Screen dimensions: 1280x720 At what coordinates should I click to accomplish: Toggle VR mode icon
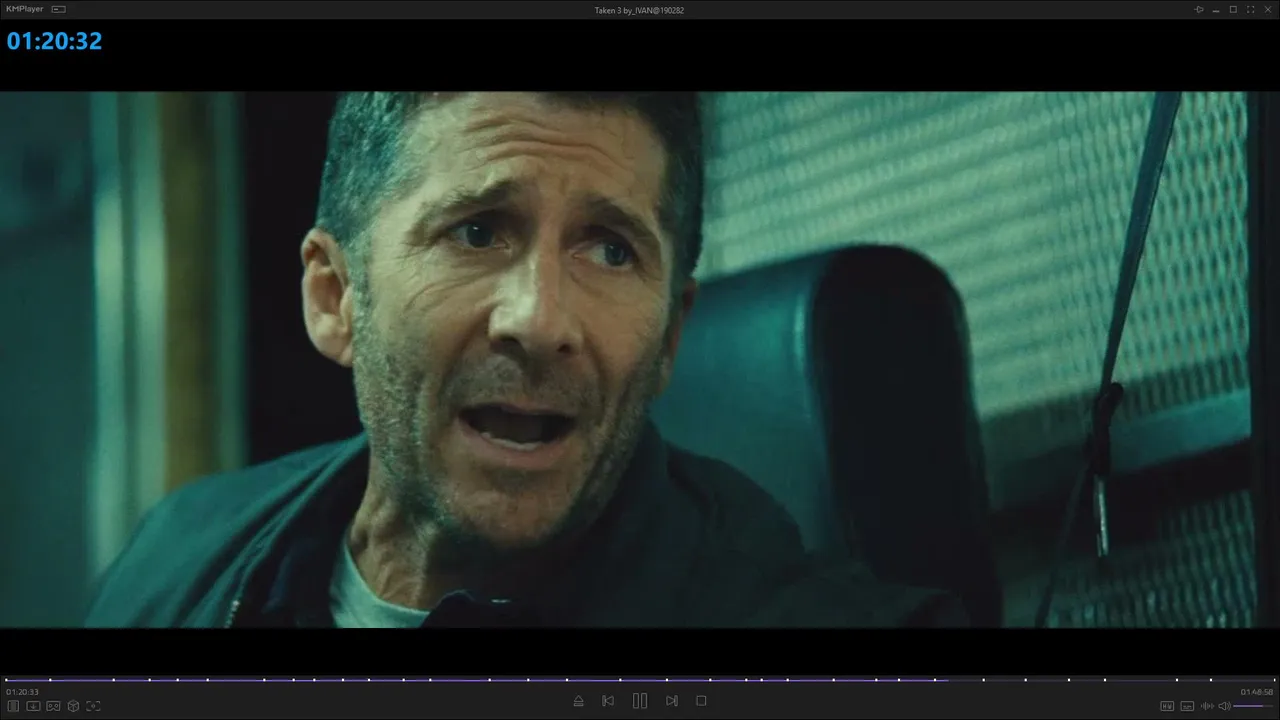[53, 706]
